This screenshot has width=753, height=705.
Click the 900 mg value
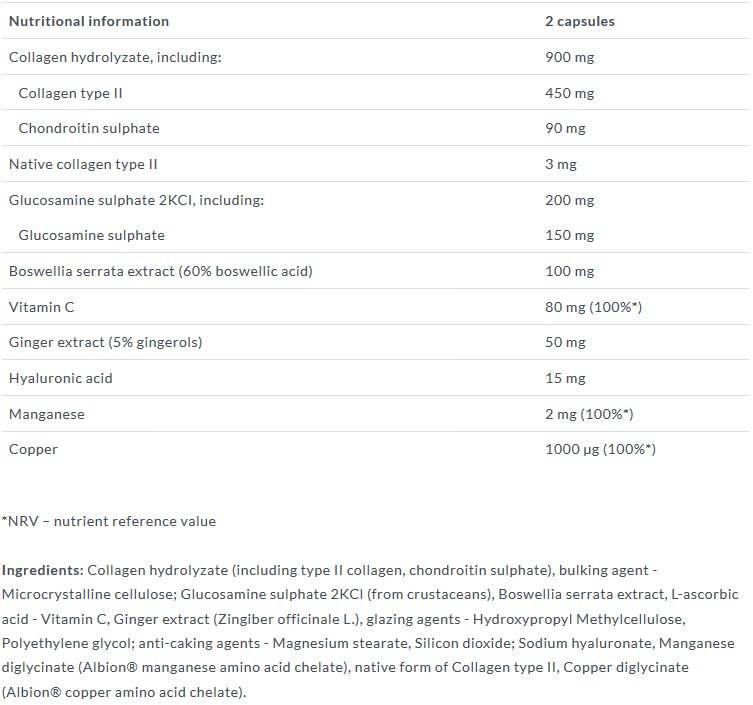(569, 57)
